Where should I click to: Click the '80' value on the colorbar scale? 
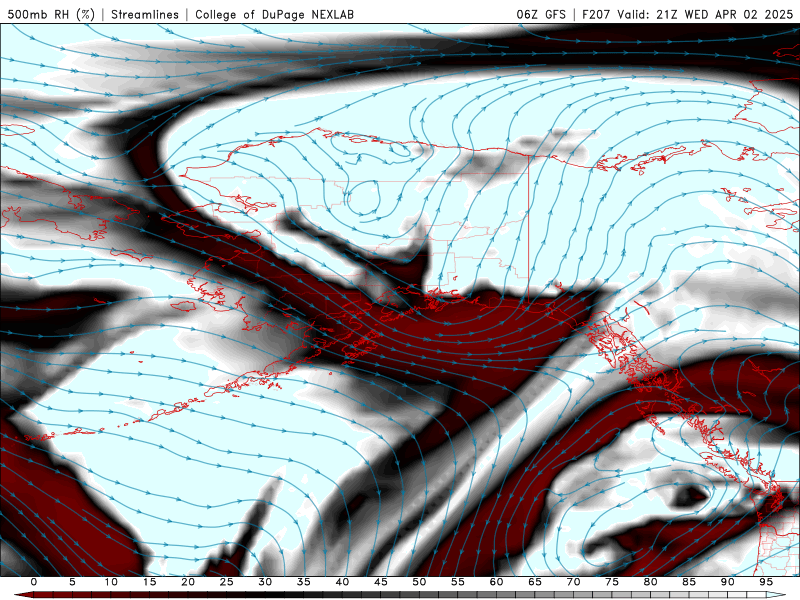tap(651, 582)
